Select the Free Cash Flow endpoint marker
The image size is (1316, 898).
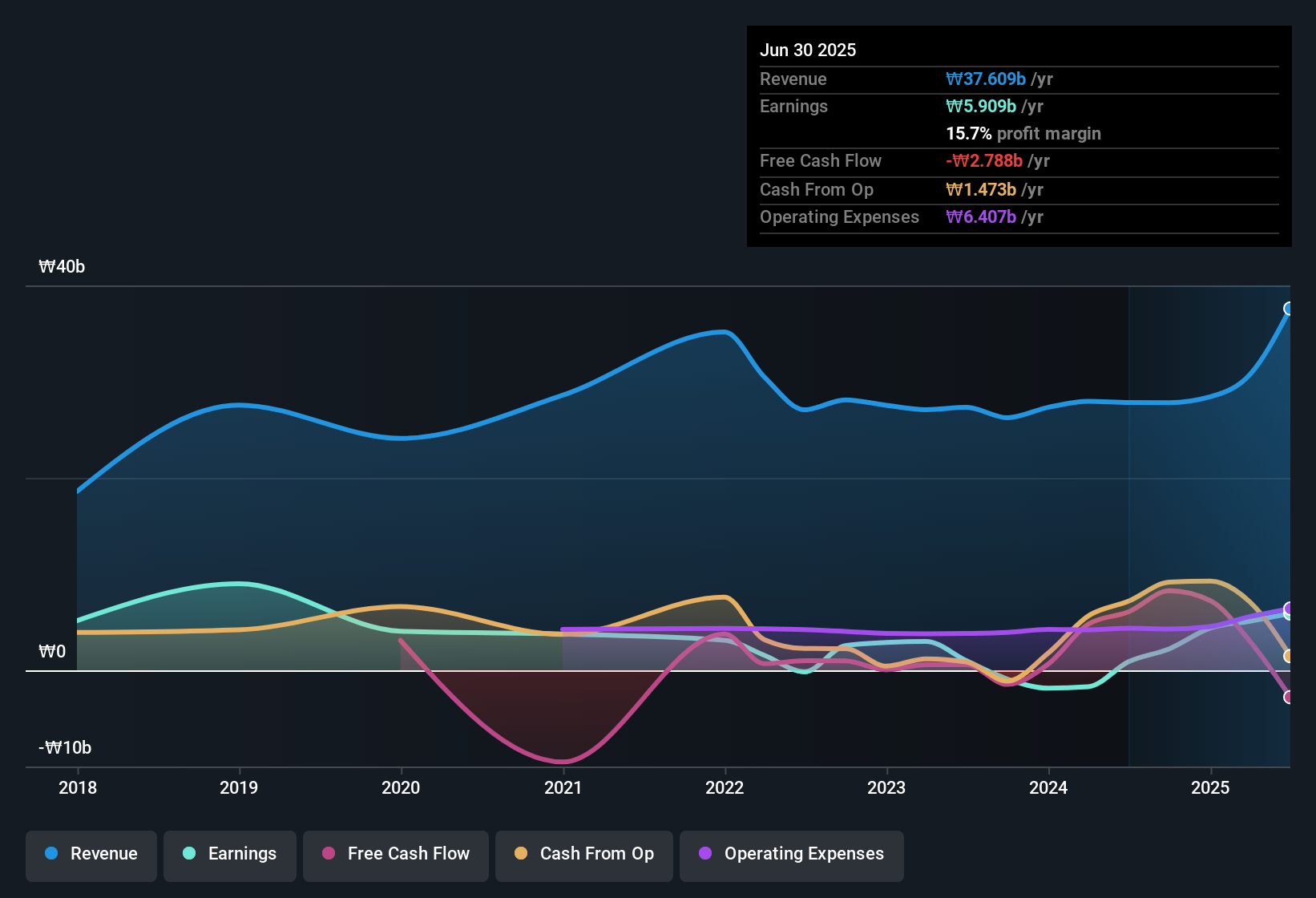point(1289,698)
